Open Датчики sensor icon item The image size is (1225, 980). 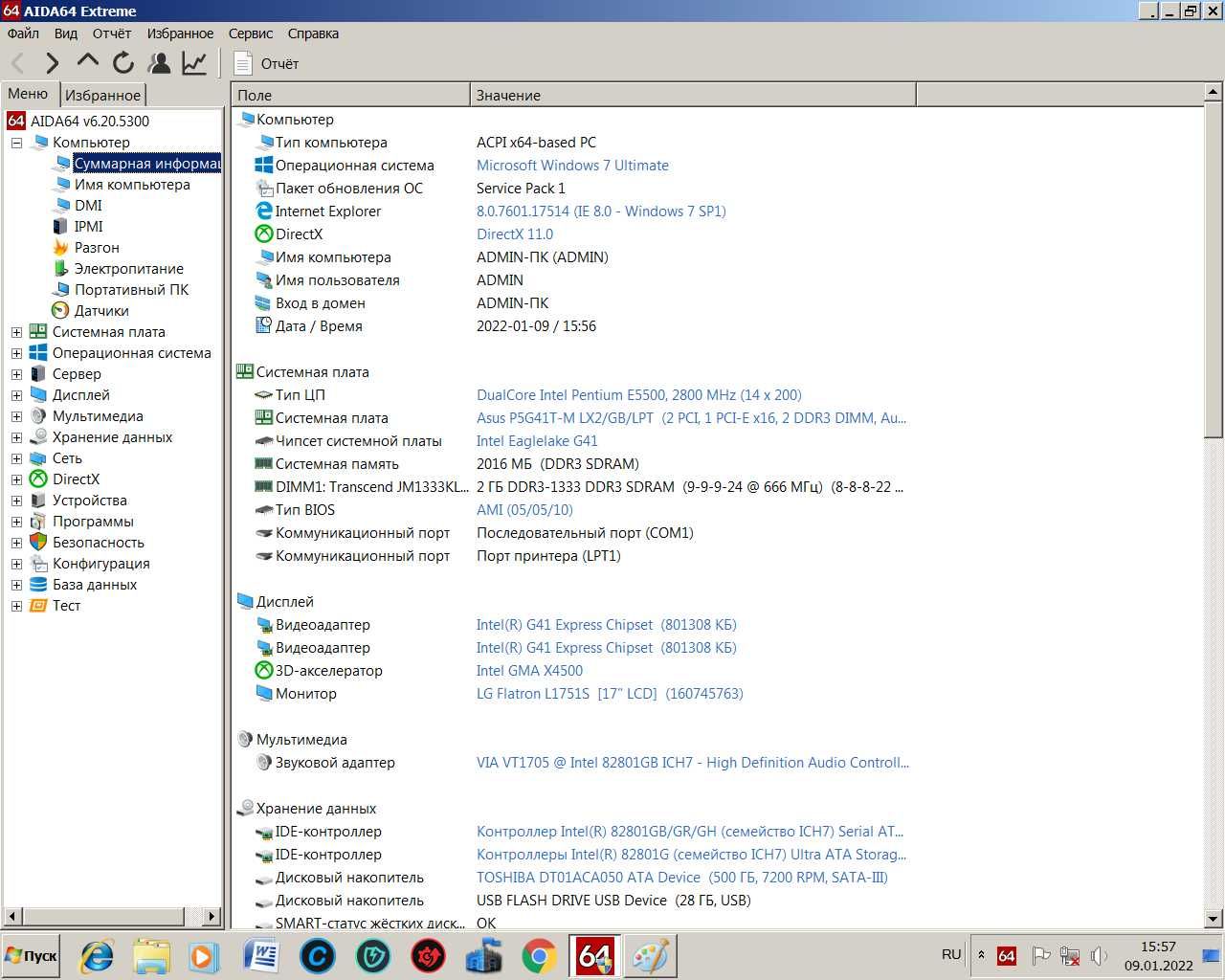click(60, 311)
